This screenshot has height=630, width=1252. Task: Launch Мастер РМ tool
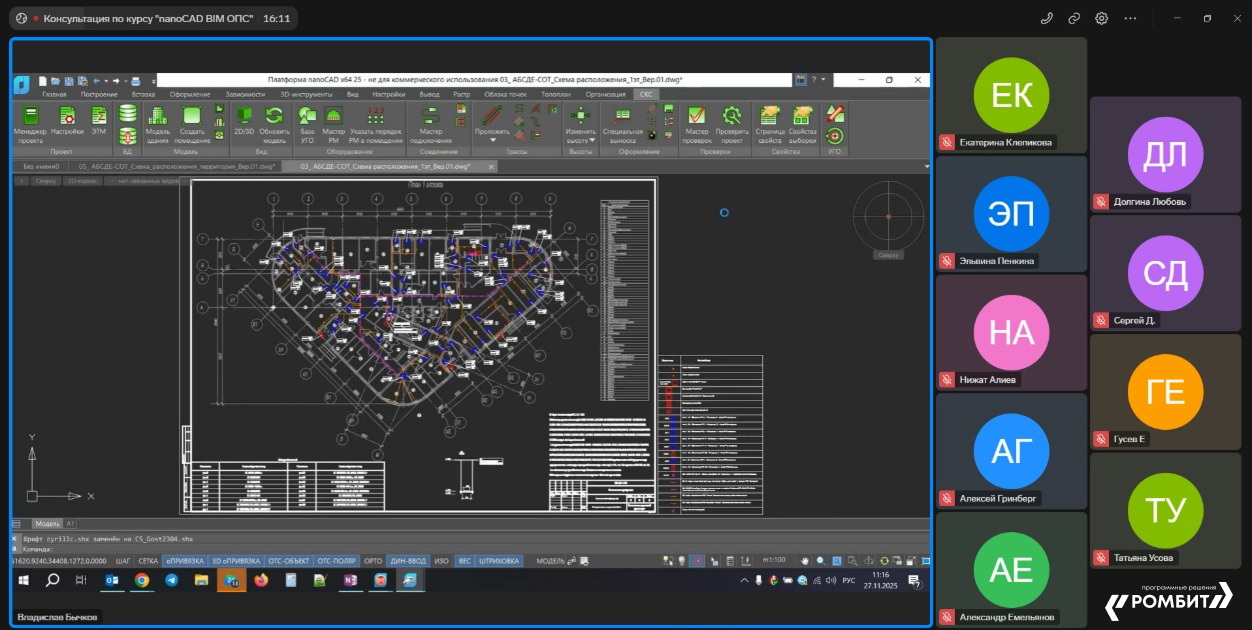coord(334,124)
